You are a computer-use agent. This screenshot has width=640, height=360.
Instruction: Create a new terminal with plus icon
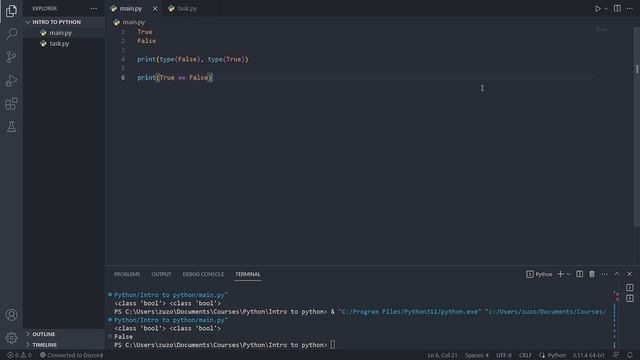pos(560,274)
